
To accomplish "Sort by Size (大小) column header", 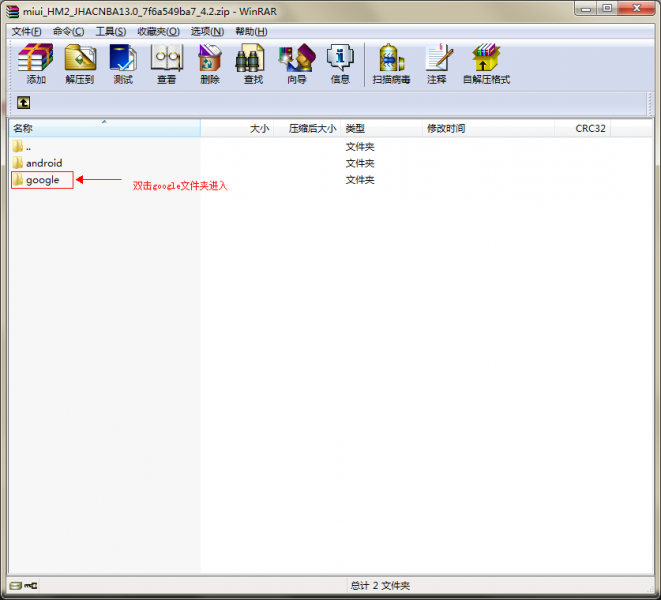I will click(x=237, y=128).
